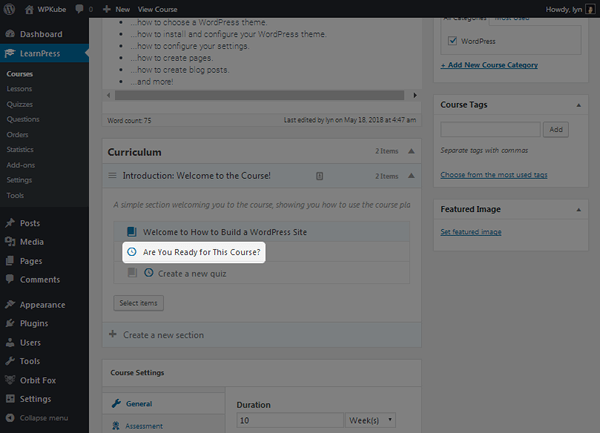Open the Quizzes submenu item
600x433 pixels.
pyautogui.click(x=20, y=104)
